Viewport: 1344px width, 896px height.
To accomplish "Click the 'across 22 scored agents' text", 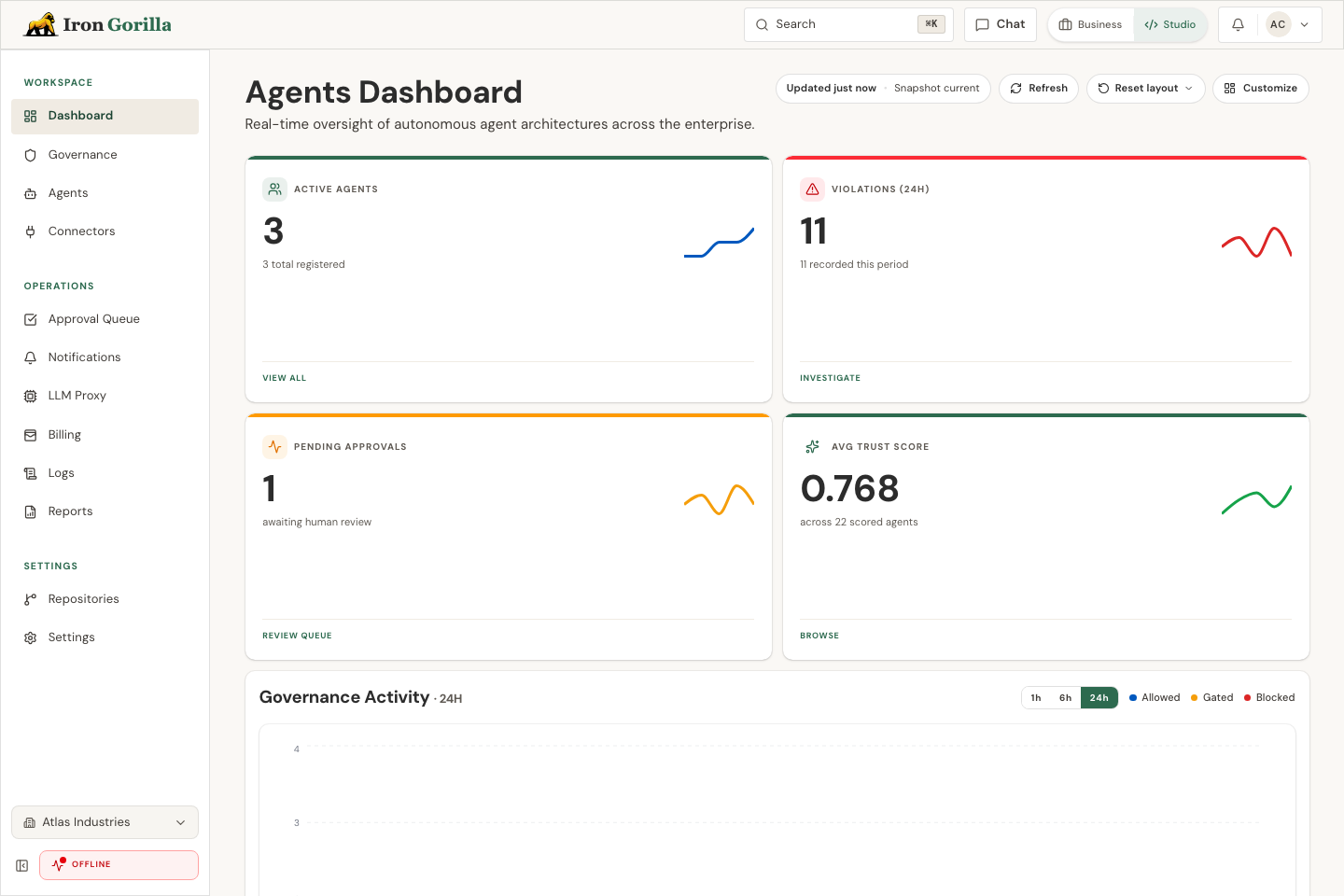I will (859, 523).
